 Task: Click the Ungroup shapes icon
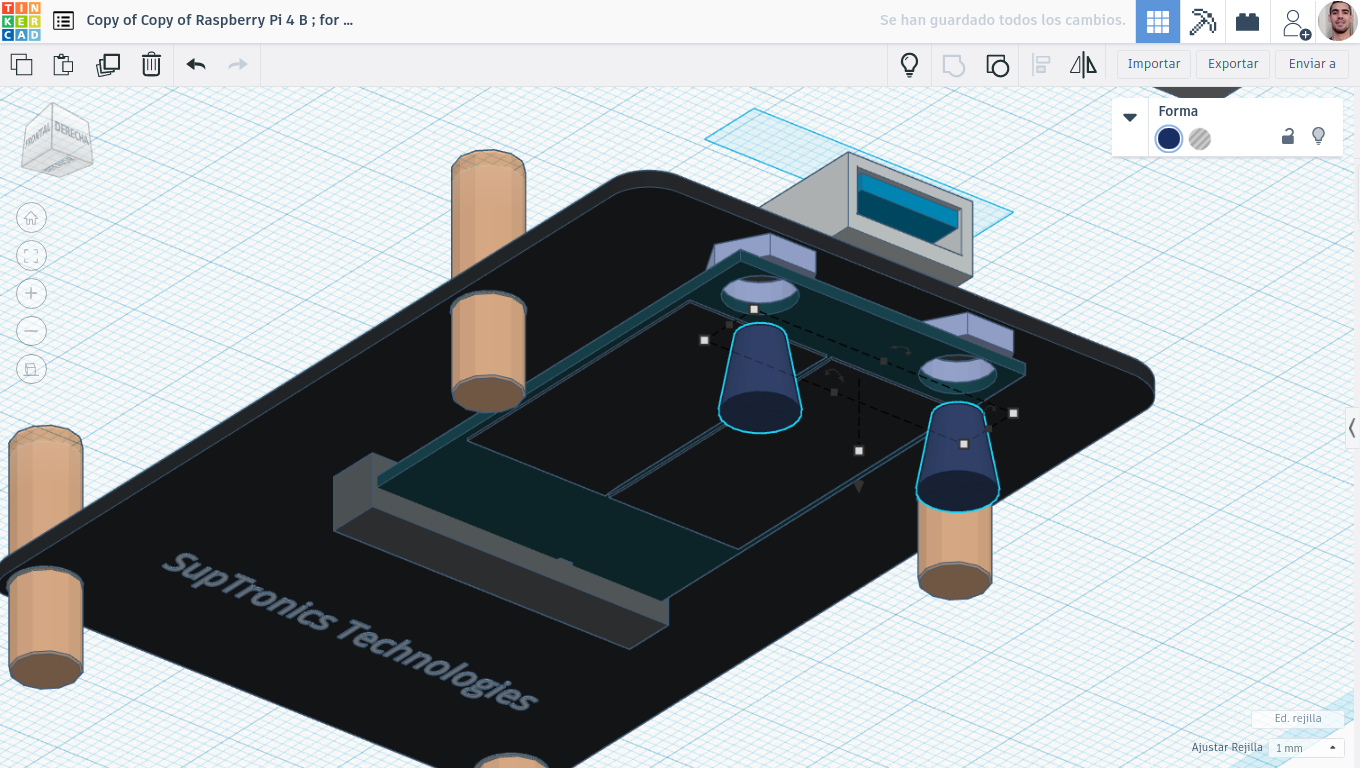(x=997, y=65)
